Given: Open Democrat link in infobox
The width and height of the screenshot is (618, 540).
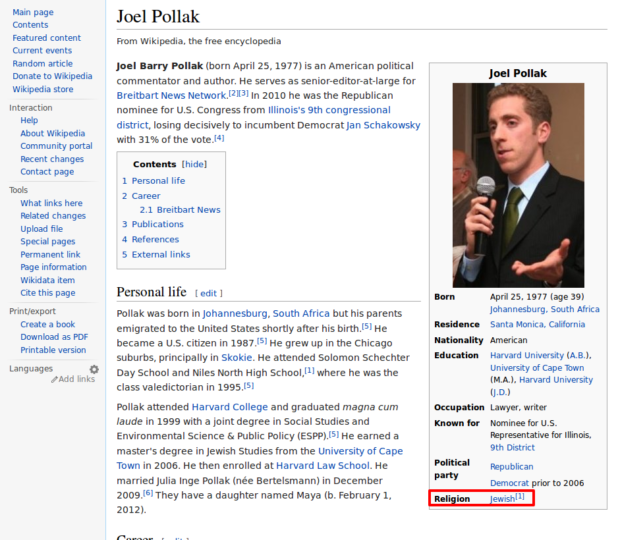Looking at the screenshot, I should 509,483.
